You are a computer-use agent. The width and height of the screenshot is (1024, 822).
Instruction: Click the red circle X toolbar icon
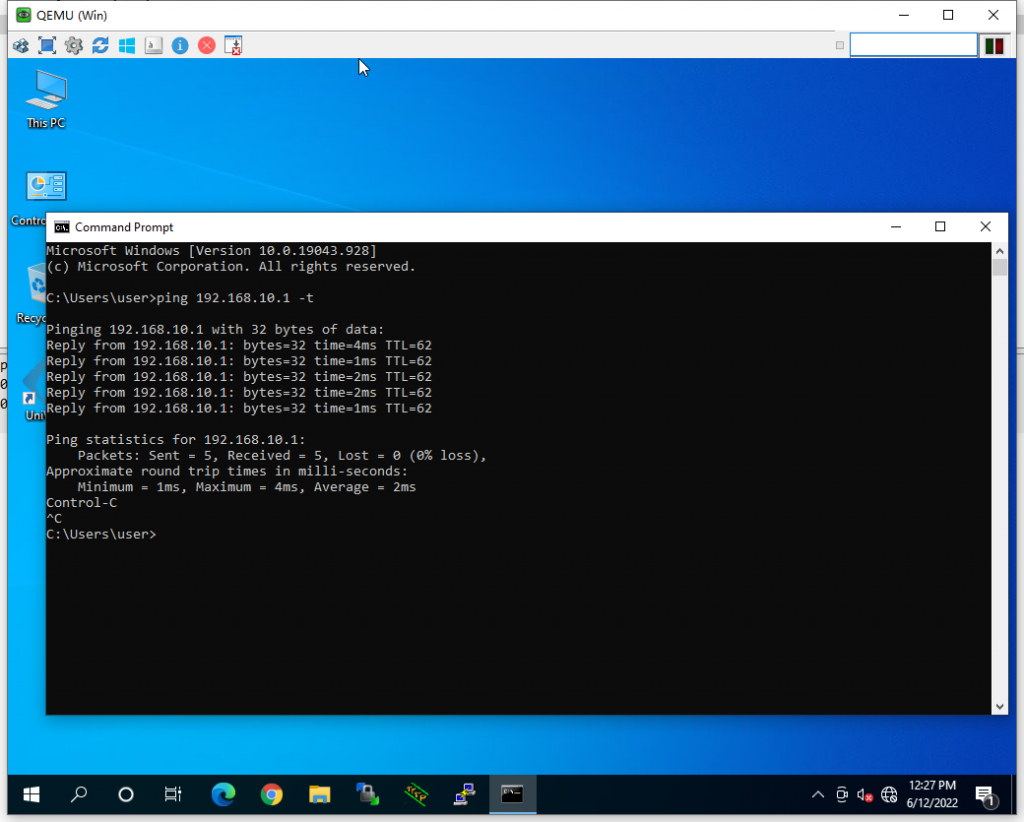click(x=206, y=45)
